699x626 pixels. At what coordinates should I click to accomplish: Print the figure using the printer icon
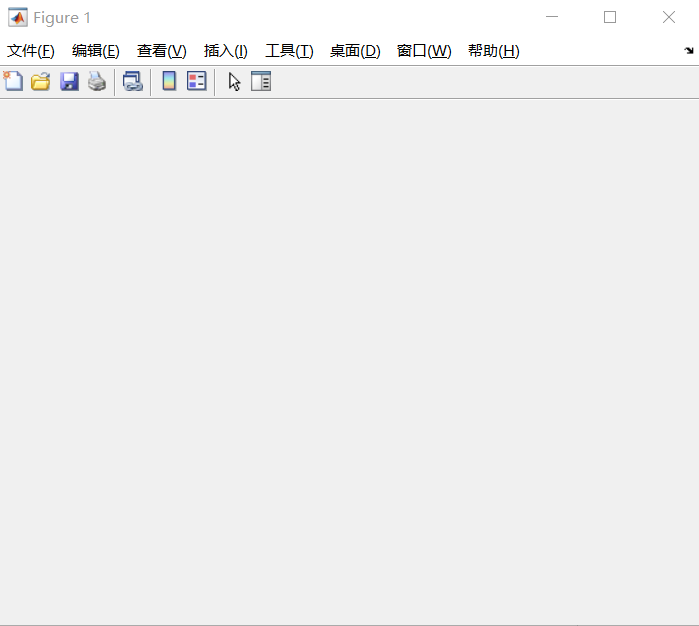click(x=97, y=82)
